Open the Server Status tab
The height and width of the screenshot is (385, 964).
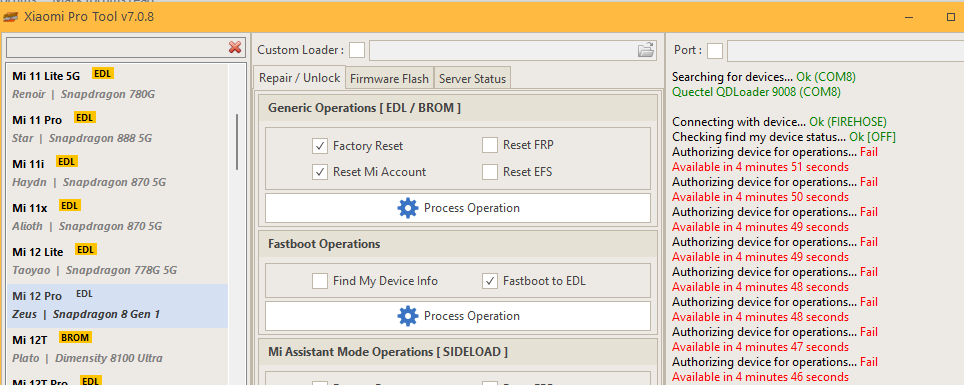click(x=472, y=79)
